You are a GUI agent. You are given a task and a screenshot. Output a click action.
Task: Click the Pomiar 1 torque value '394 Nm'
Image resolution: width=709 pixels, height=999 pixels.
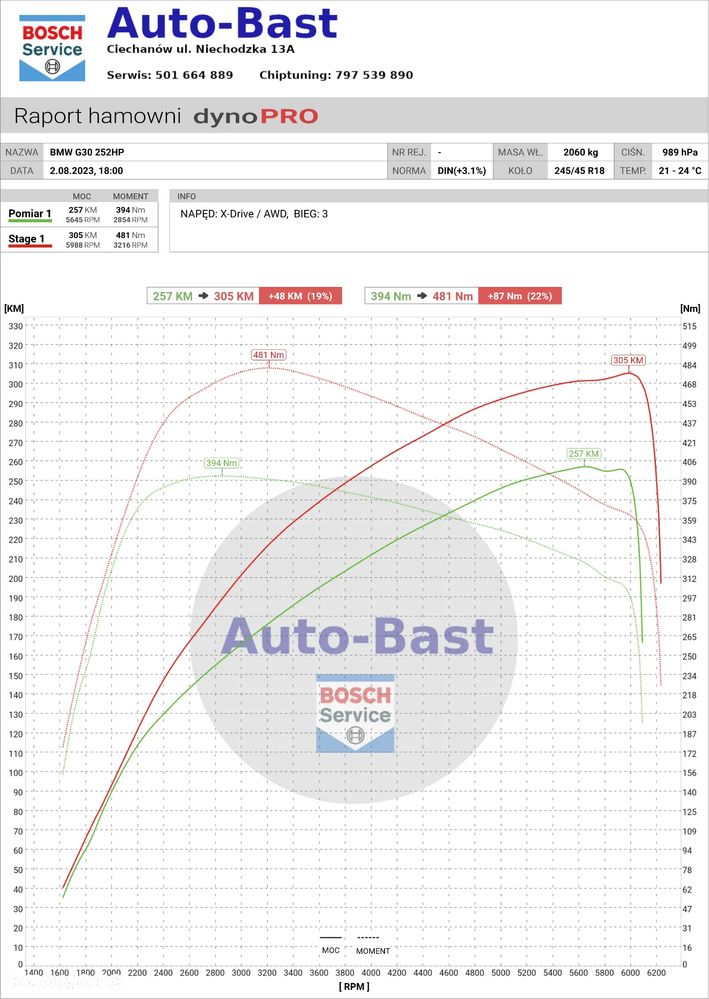click(131, 210)
